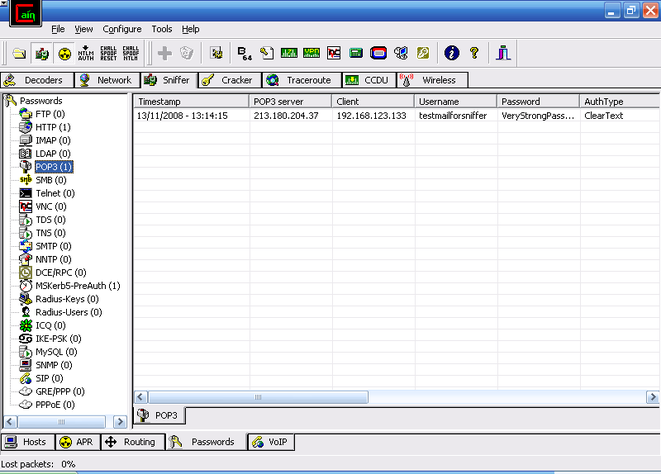The height and width of the screenshot is (474, 661).
Task: Click the Start/Stop APR radiation icon
Action: tap(65, 53)
